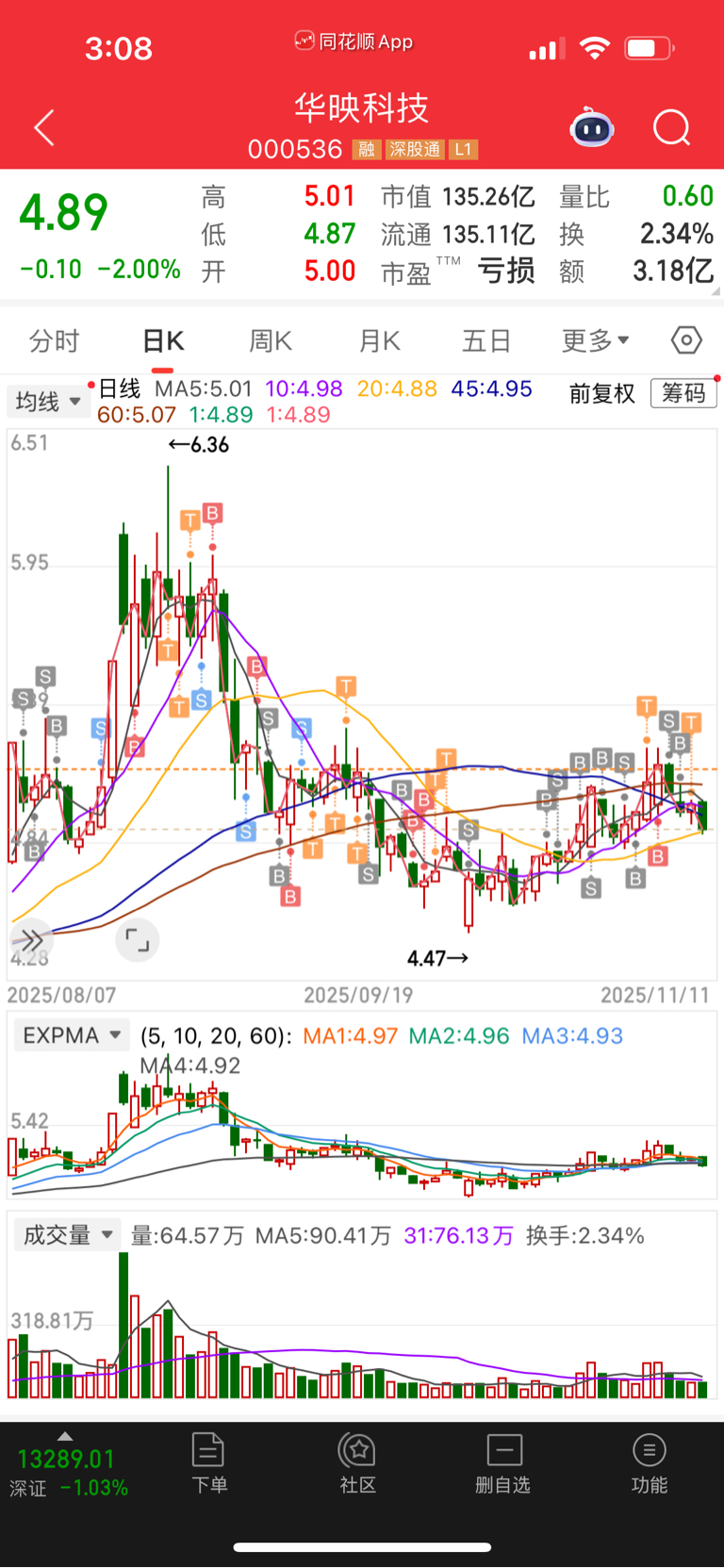Open the search magnifier icon

coord(672,127)
